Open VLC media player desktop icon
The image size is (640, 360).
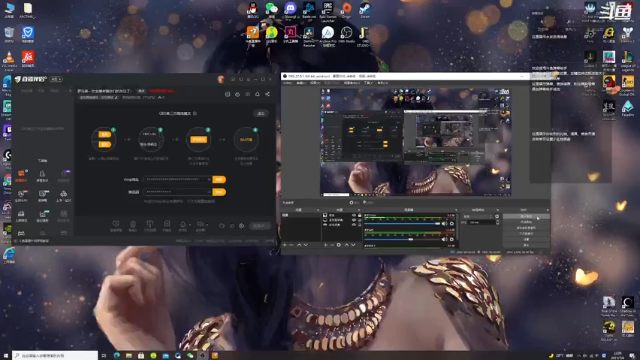click(9, 60)
